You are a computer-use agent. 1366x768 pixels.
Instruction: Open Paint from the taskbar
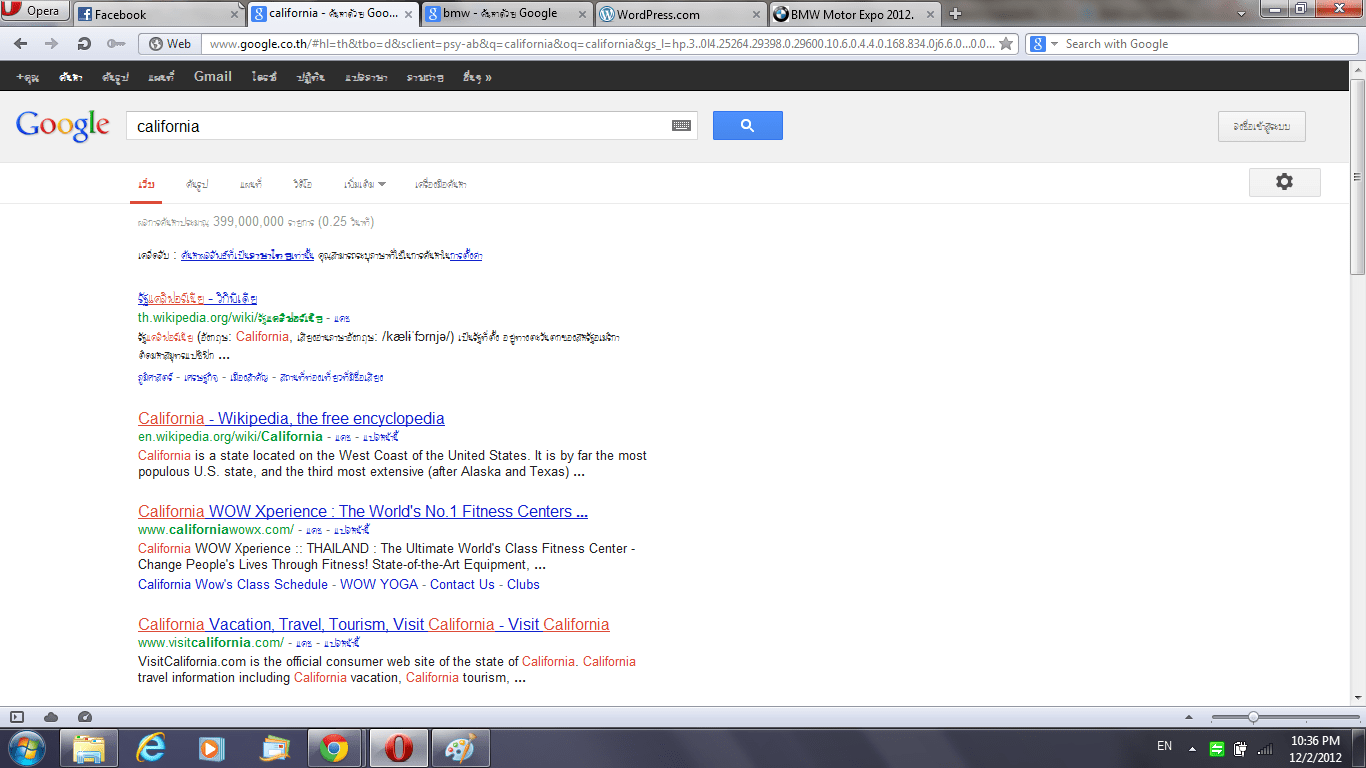pyautogui.click(x=460, y=748)
